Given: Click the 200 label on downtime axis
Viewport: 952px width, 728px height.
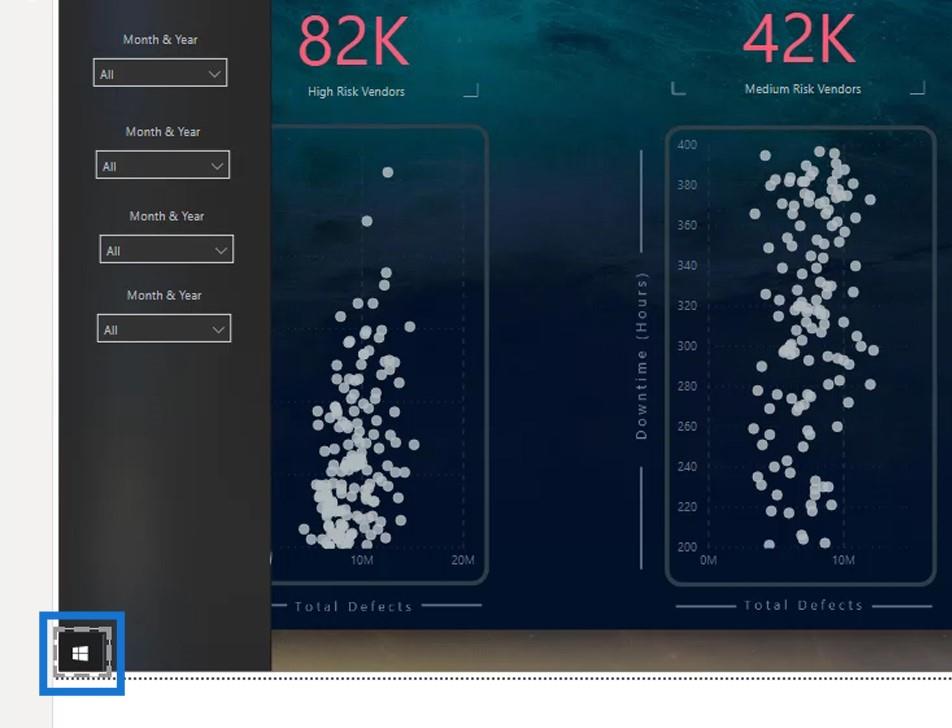Looking at the screenshot, I should pyautogui.click(x=687, y=546).
